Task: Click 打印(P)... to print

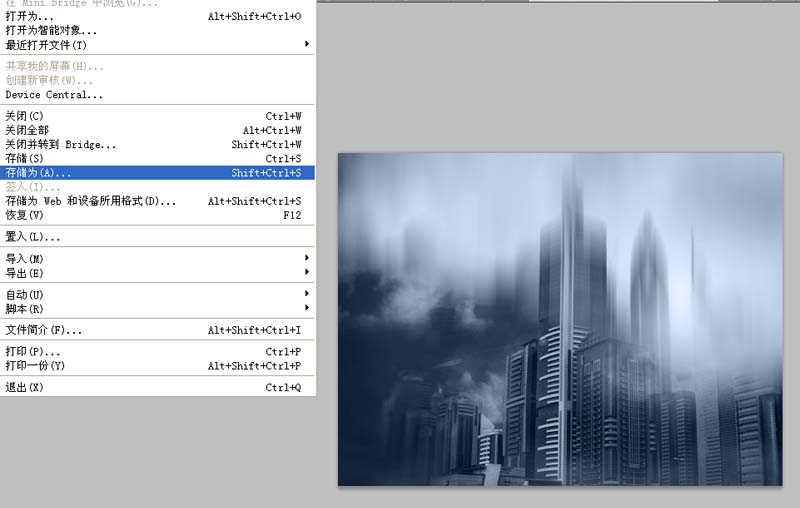Action: point(33,352)
